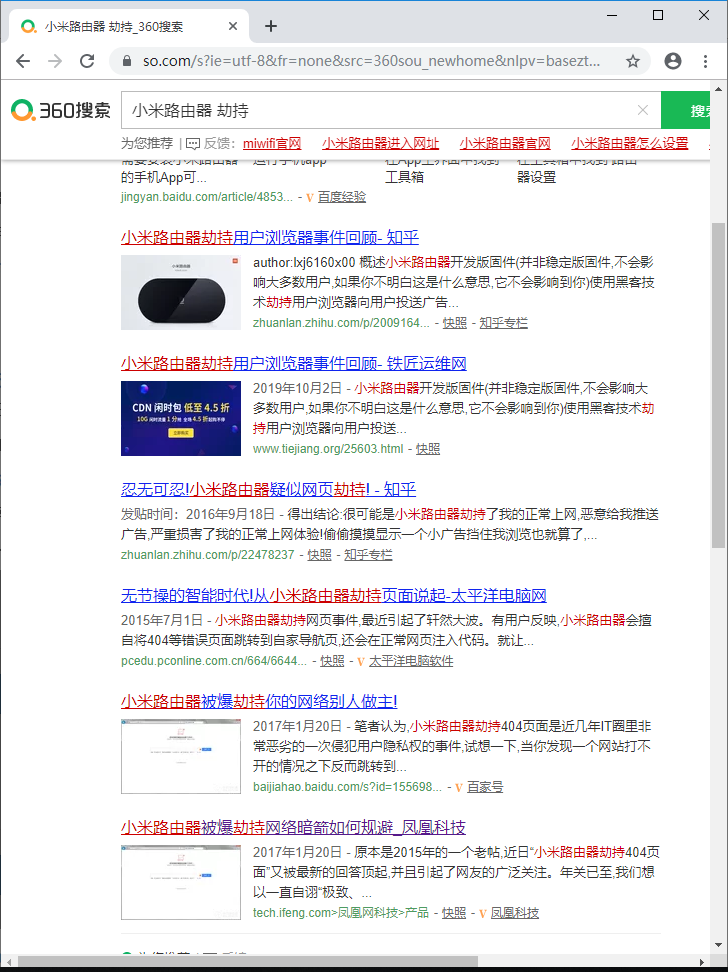Click URL text baijiahao.baidu.com/s?id=155698...
Viewport: 728px width, 972px height.
coord(347,787)
